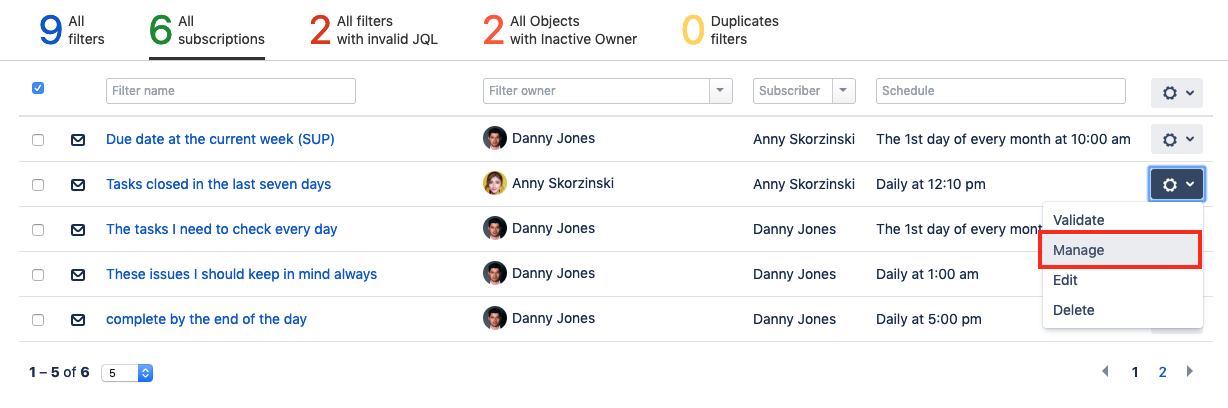Select Delete in the context menu

click(1074, 310)
